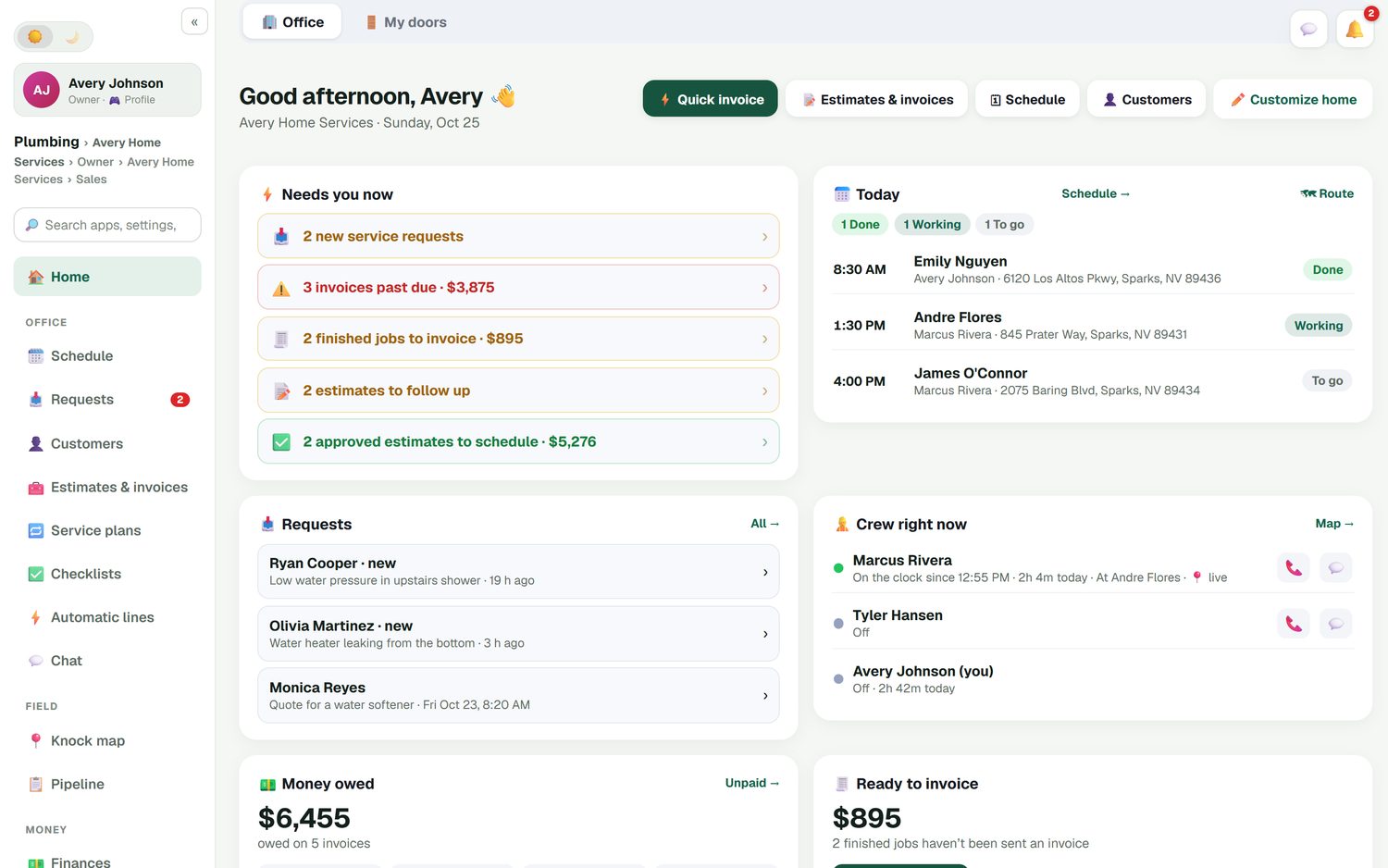The image size is (1388, 868).
Task: Open Requests in the sidebar
Action: click(107, 400)
